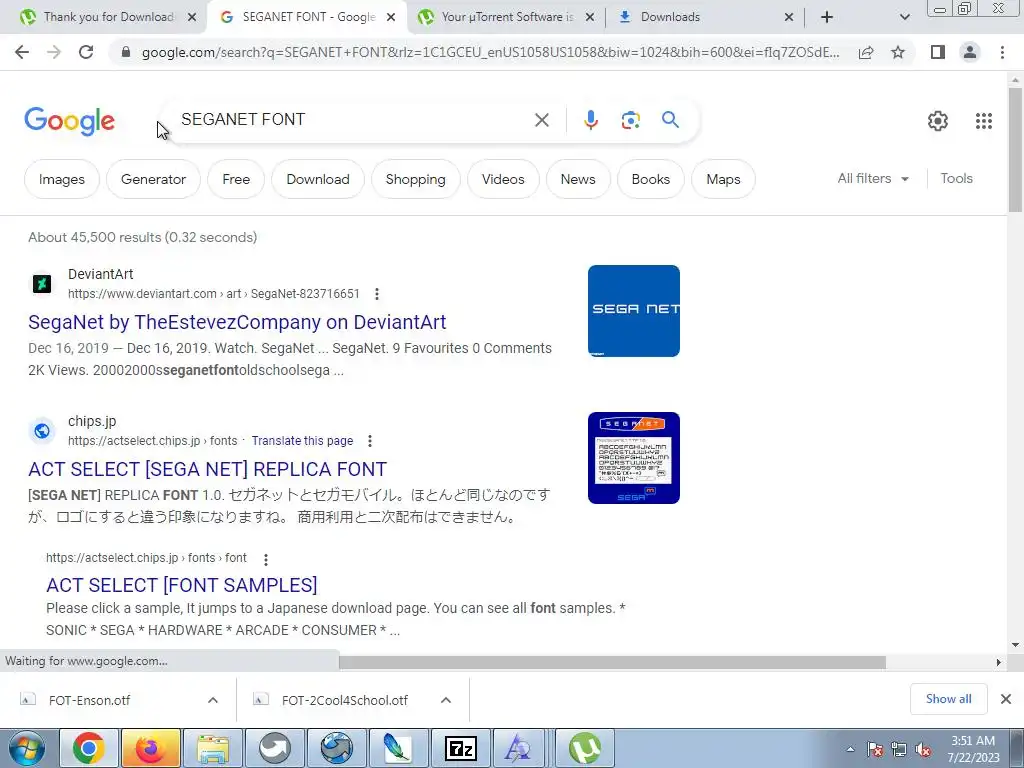The height and width of the screenshot is (768, 1024).
Task: Open the Google apps grid
Action: pyautogui.click(x=984, y=121)
